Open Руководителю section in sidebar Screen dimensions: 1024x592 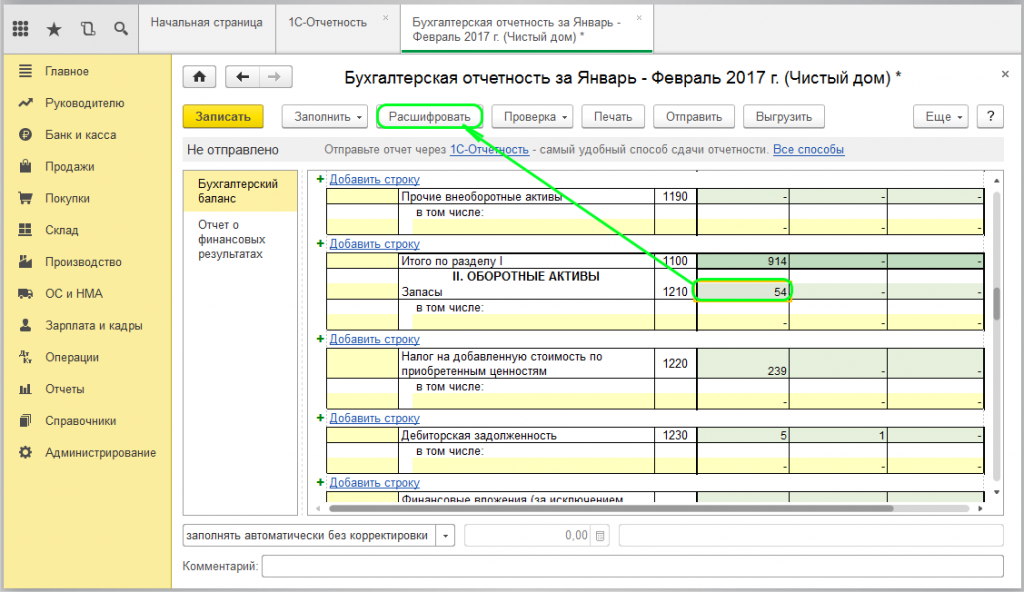[x=84, y=103]
